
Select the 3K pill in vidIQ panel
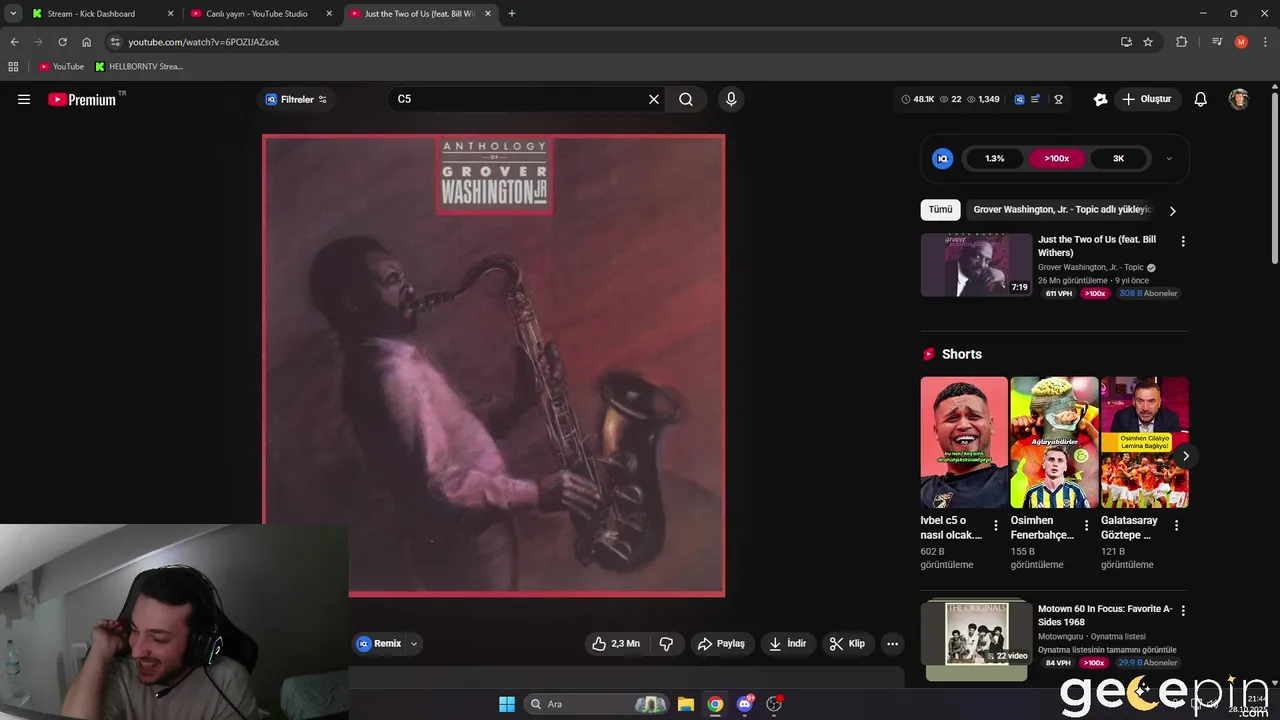(1118, 158)
